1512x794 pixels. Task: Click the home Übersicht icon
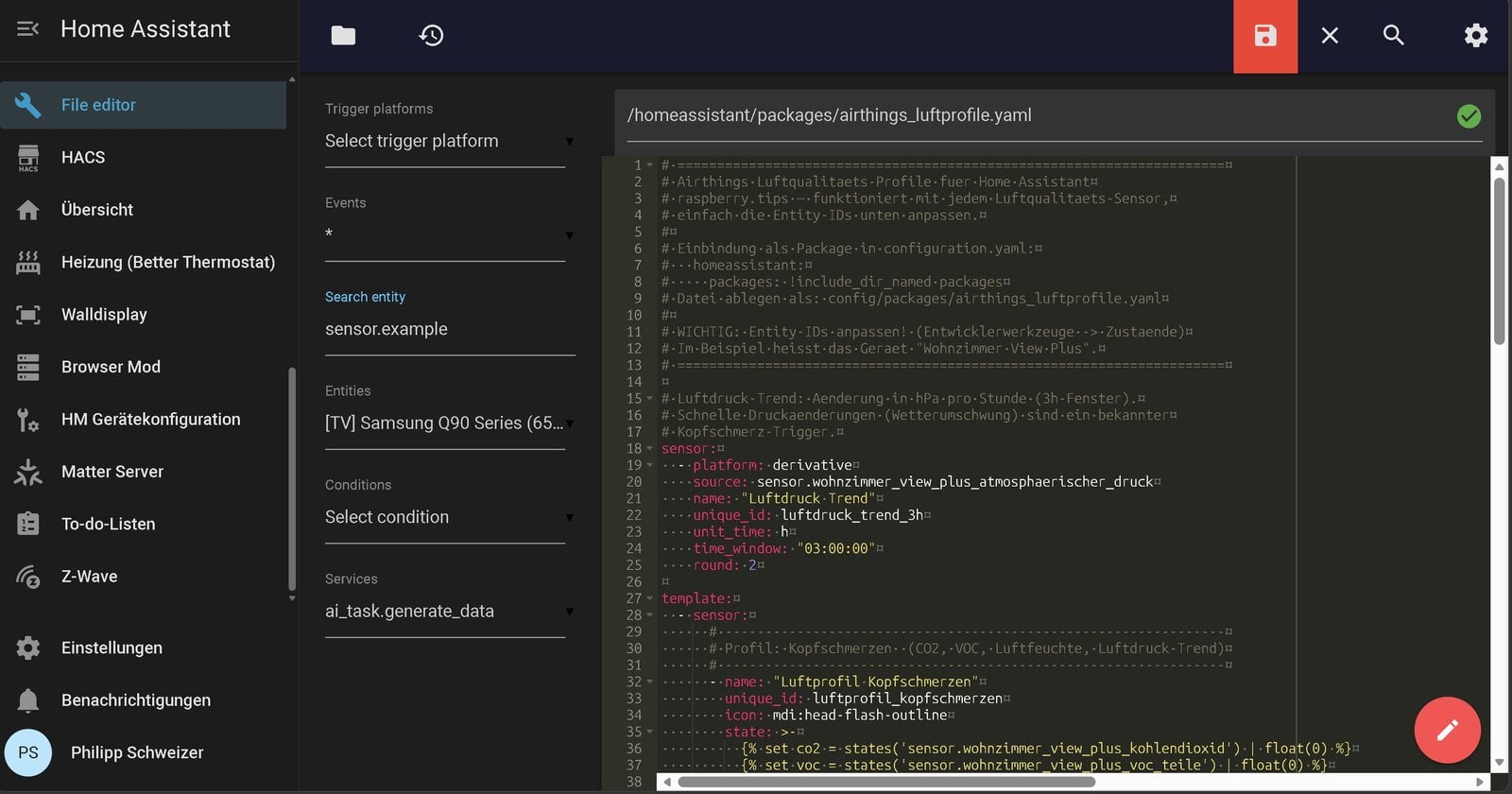[28, 210]
